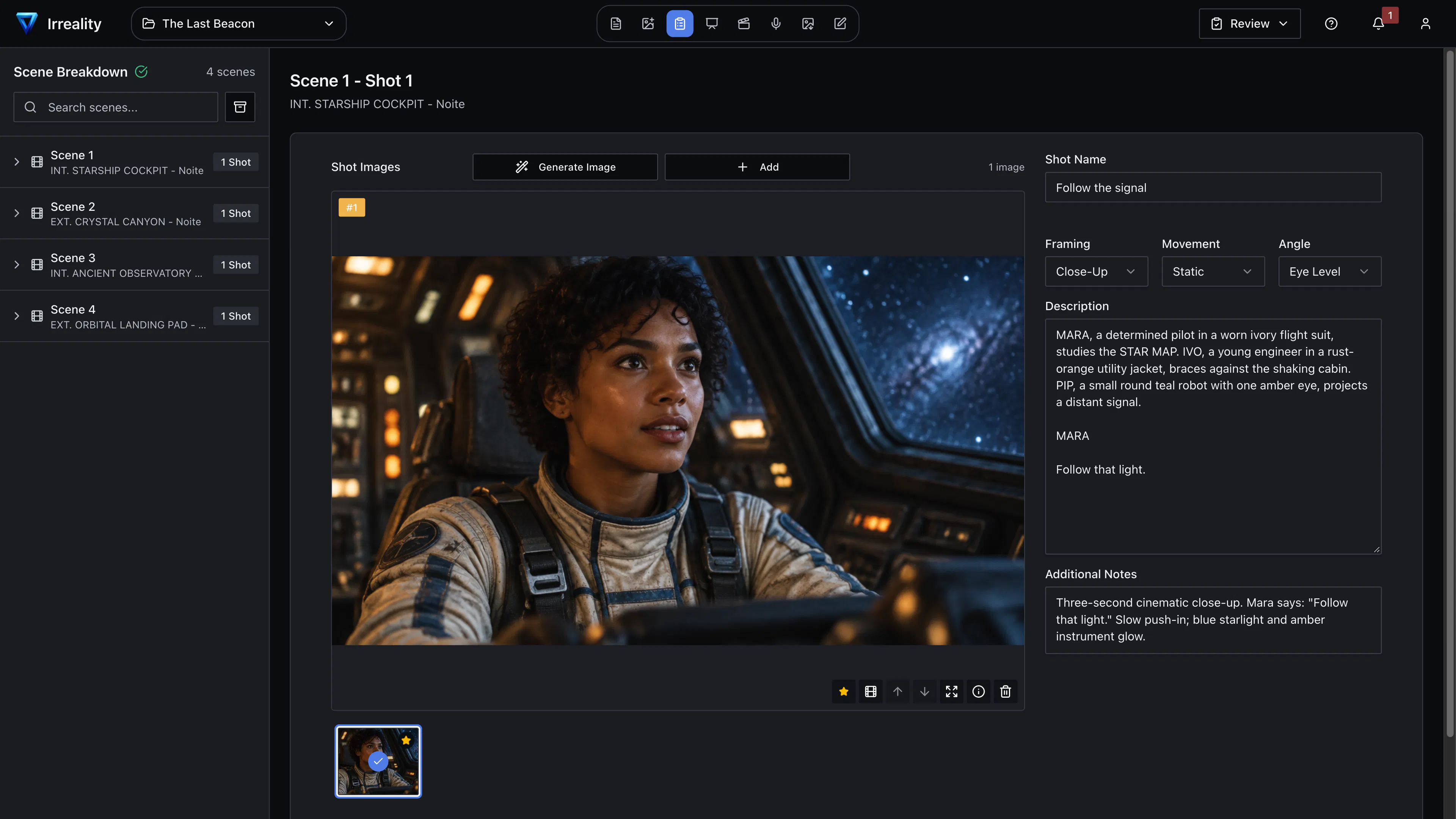
Task: Expand Scene 1 chevron in sidebar
Action: click(x=16, y=162)
